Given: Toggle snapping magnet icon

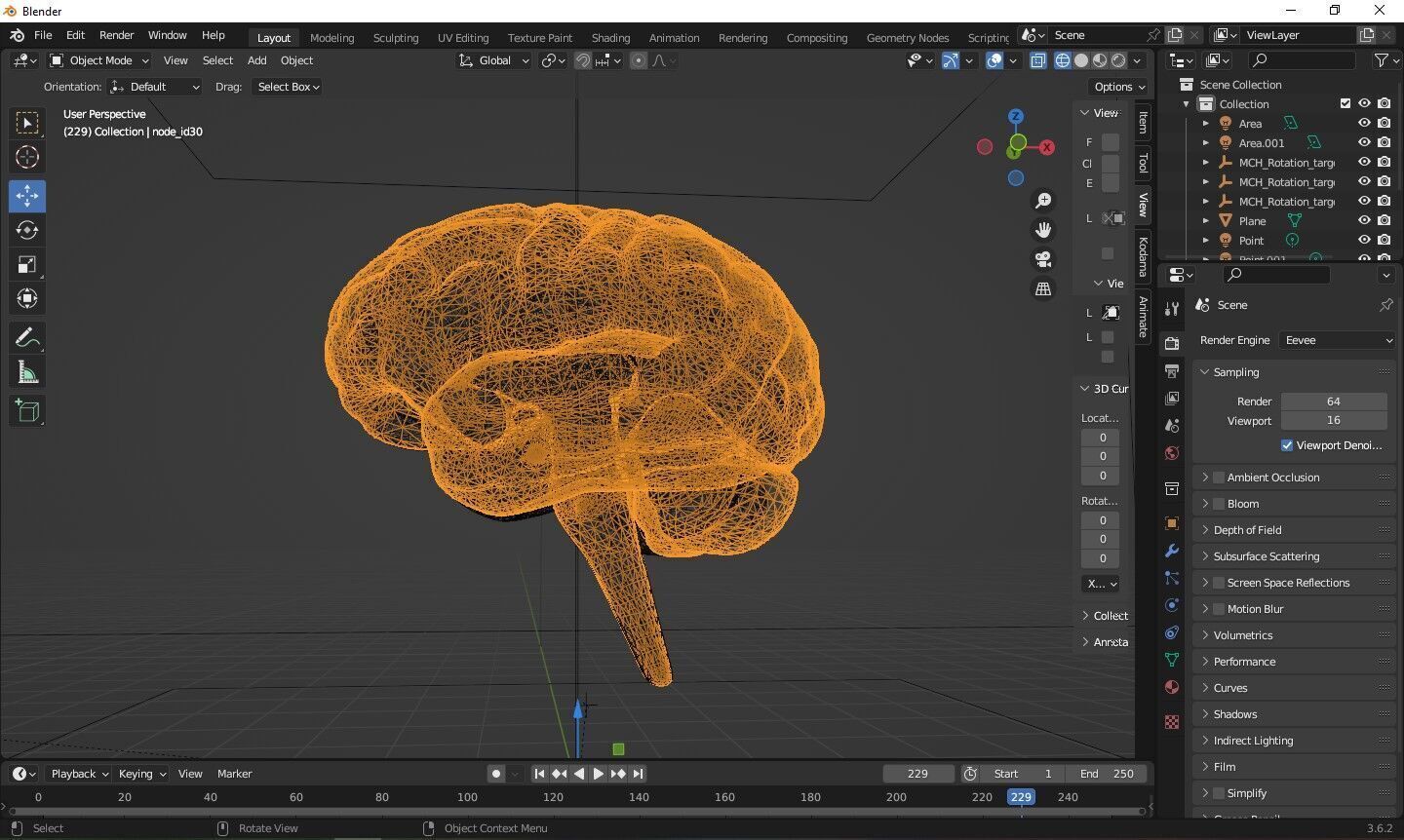Looking at the screenshot, I should click(x=582, y=60).
